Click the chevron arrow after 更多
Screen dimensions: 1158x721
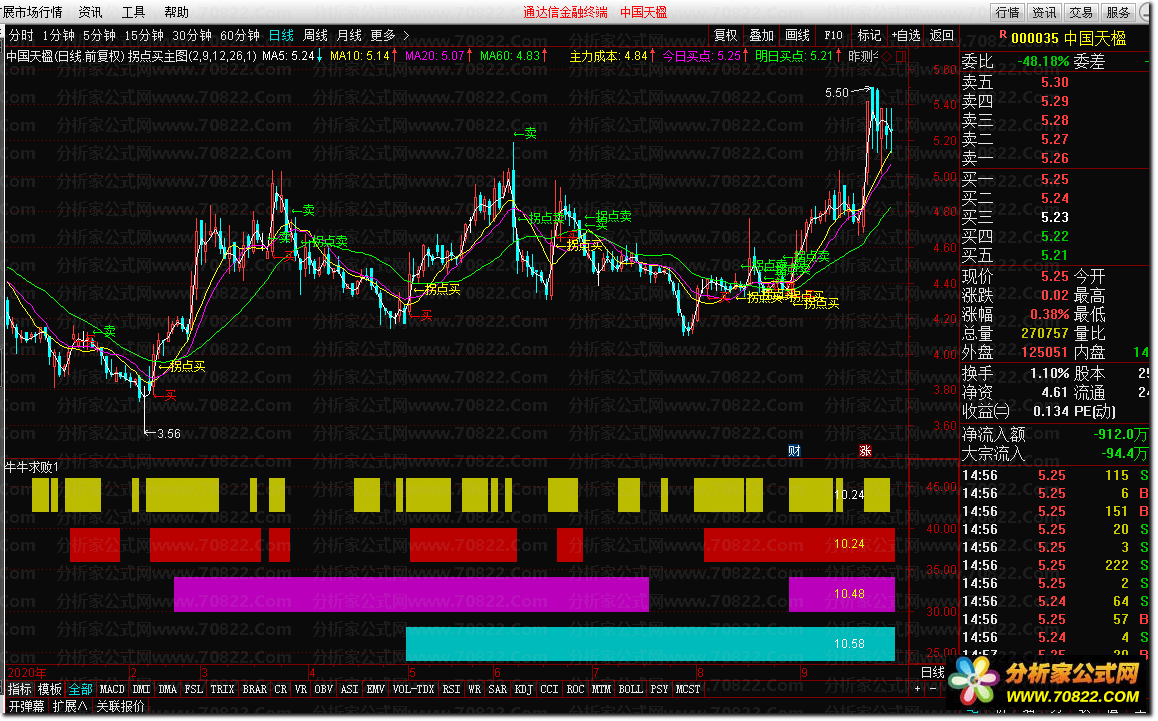click(405, 35)
